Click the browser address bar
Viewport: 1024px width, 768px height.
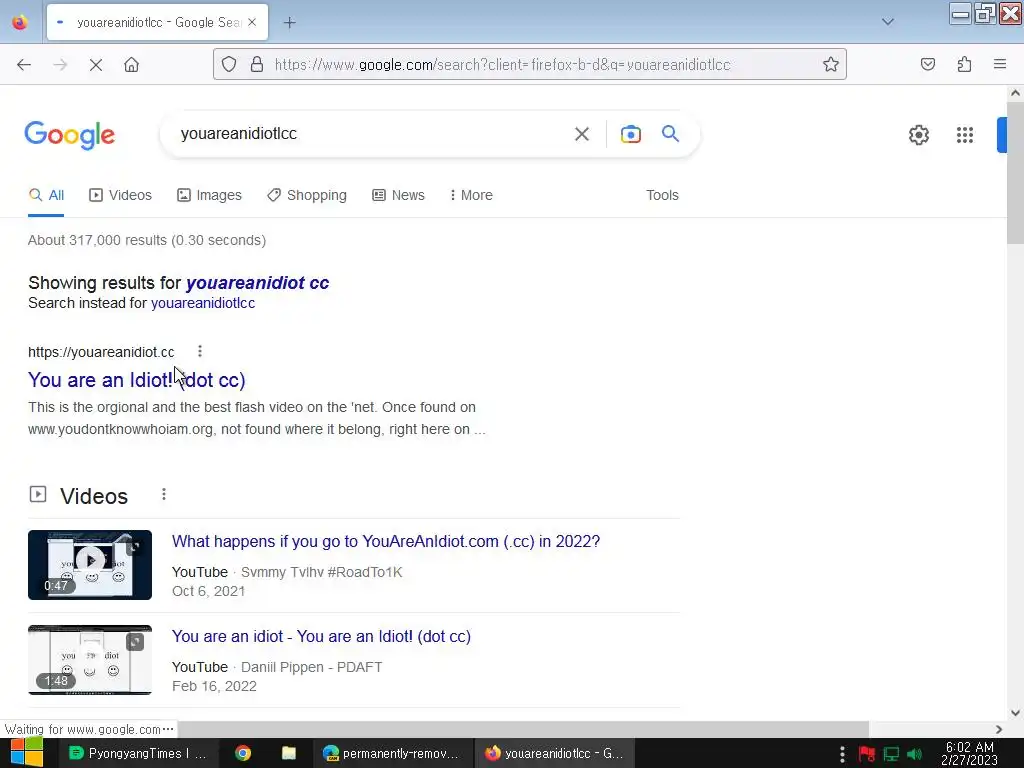coord(530,64)
